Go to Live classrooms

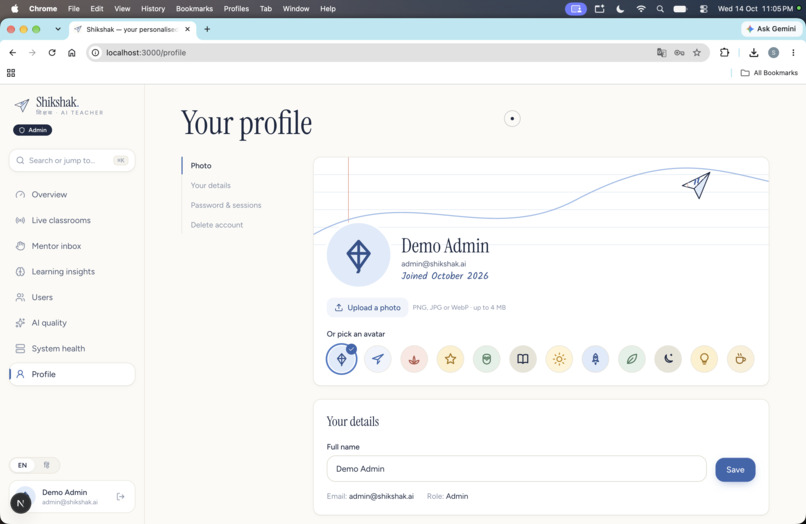(72, 220)
